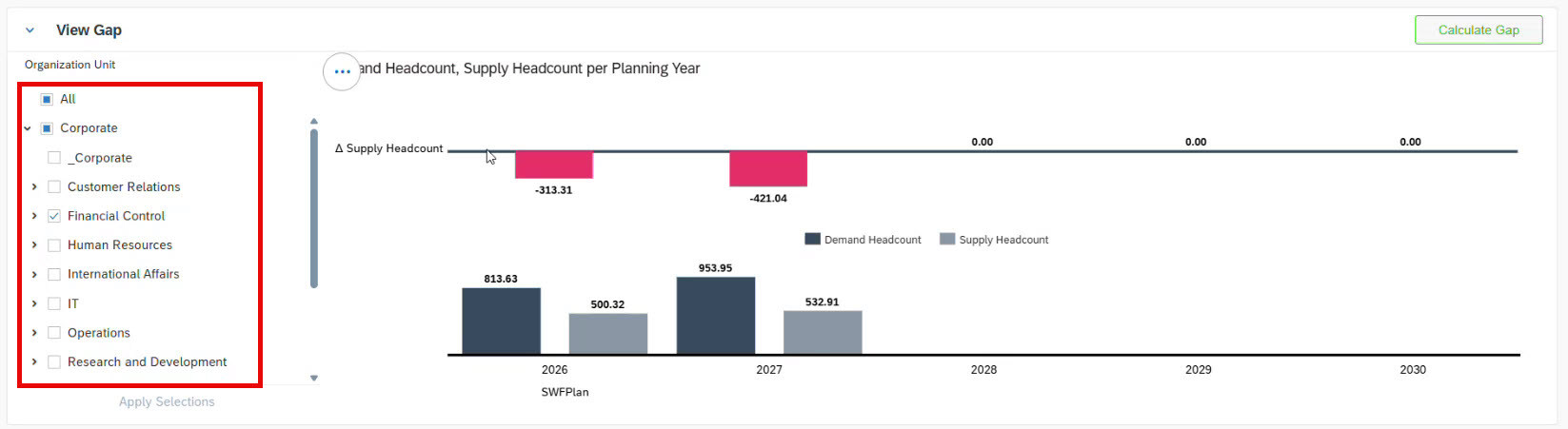Check the _Corporate checkbox
The image size is (1568, 429).
tap(54, 158)
